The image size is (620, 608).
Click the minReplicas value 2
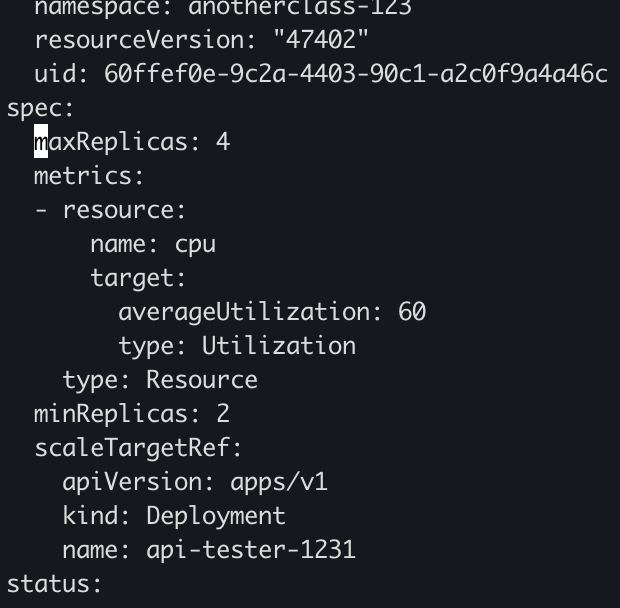click(x=223, y=414)
